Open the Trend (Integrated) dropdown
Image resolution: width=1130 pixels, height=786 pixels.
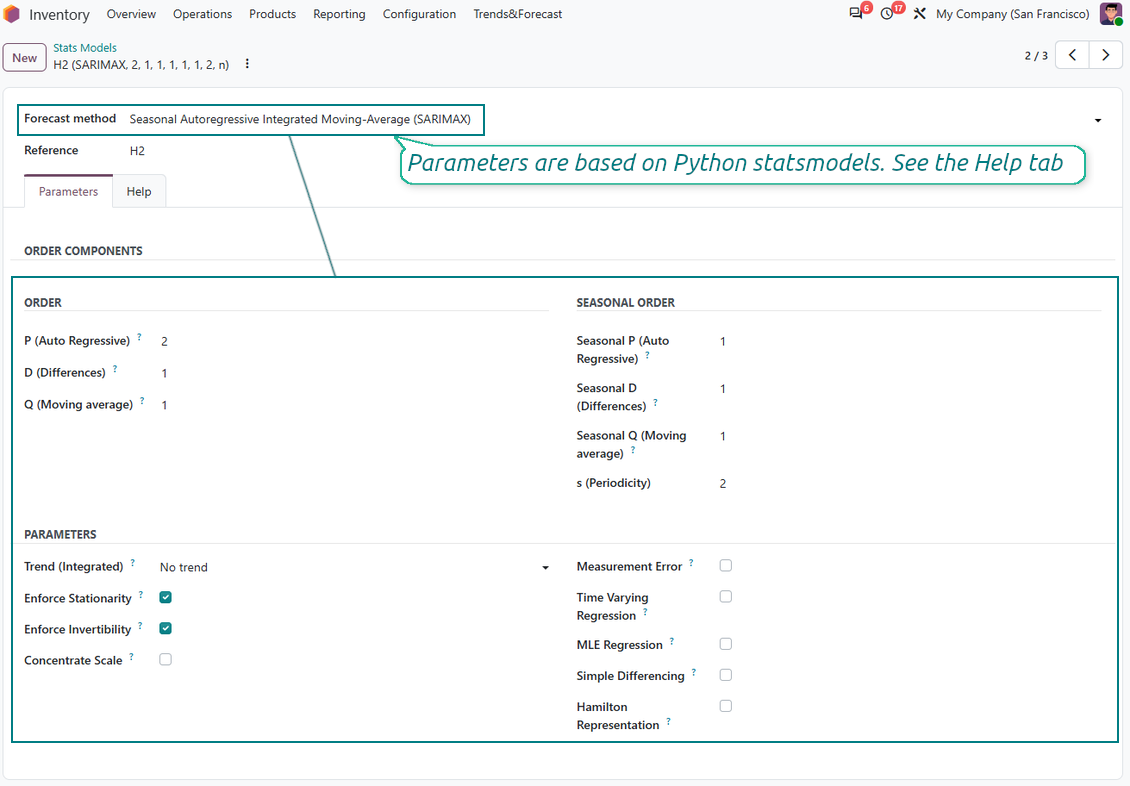(x=355, y=568)
